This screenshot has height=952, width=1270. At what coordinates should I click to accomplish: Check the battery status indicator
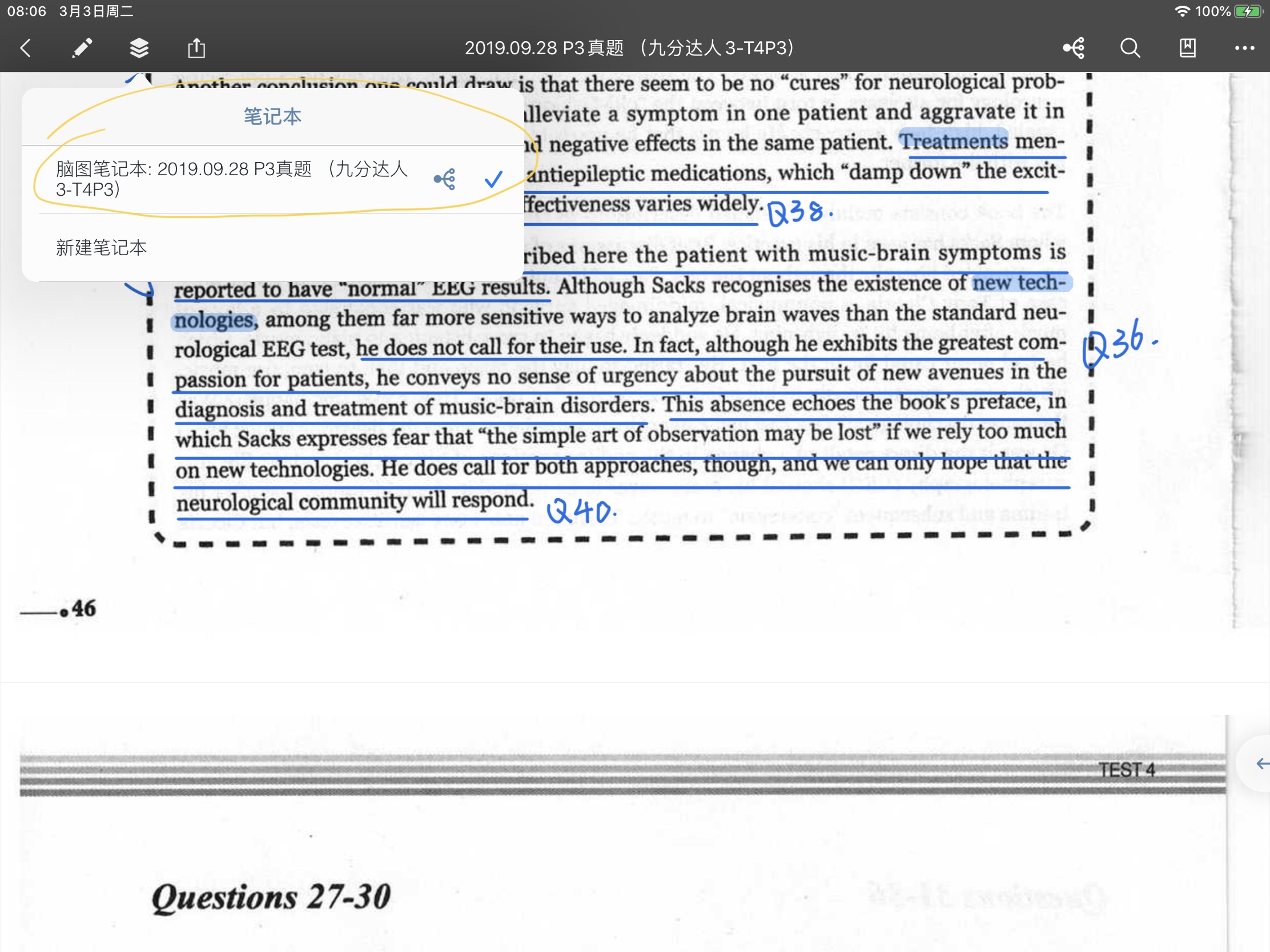[1248, 11]
